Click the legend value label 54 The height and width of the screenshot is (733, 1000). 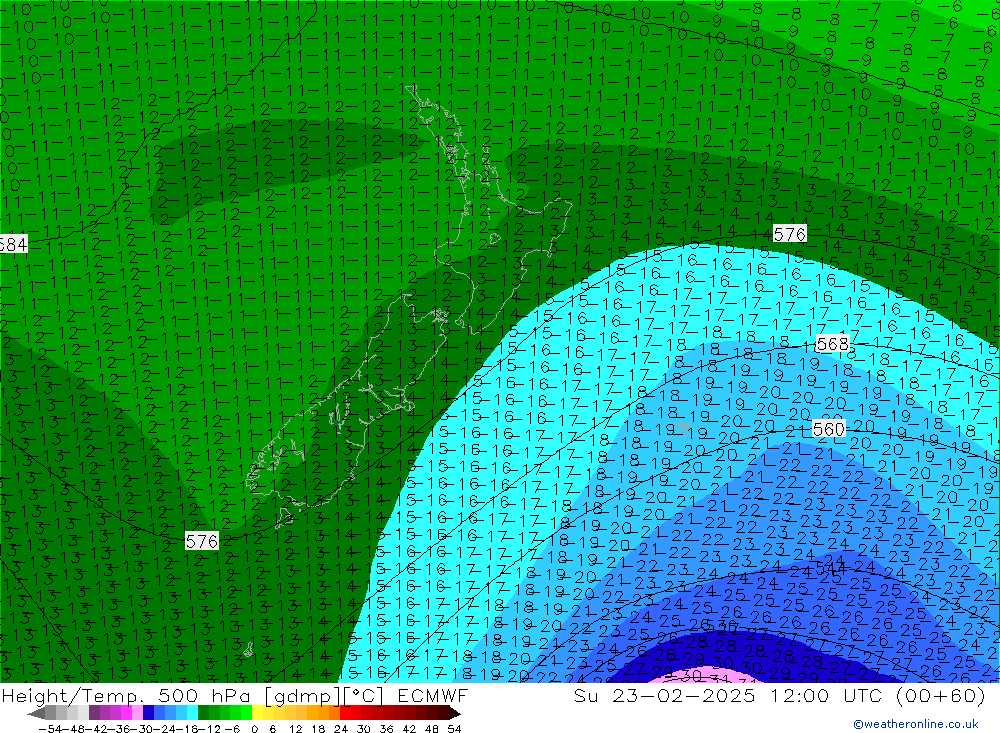tap(454, 729)
